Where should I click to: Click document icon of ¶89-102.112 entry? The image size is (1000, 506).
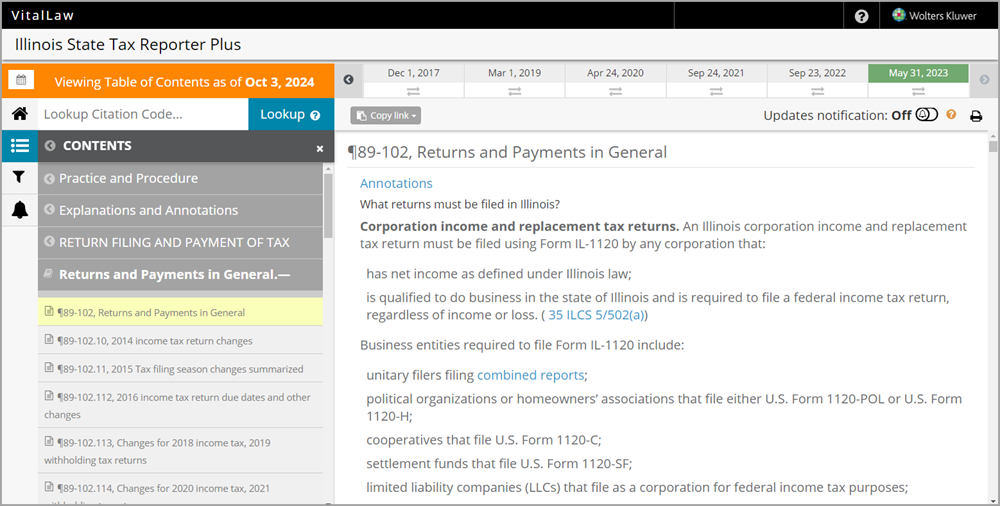click(x=49, y=396)
